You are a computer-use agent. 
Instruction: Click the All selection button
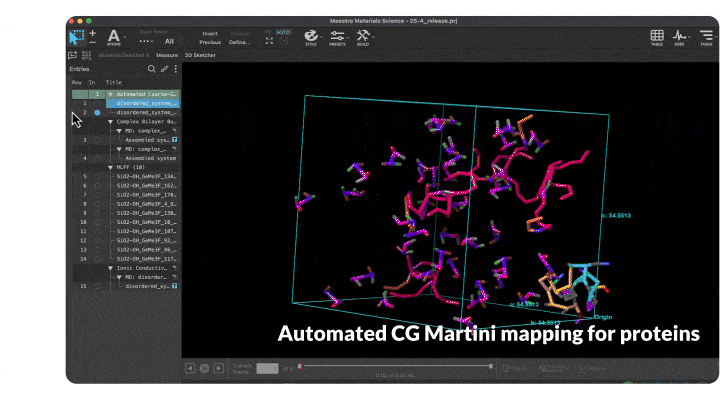point(169,41)
